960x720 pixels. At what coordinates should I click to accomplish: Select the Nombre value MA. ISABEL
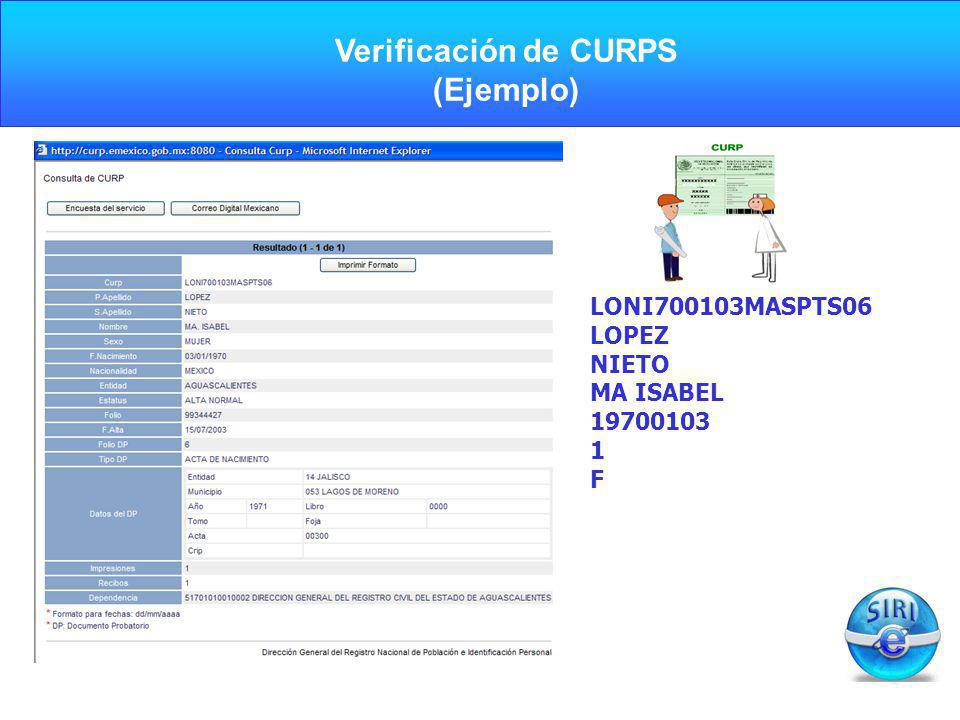pos(207,326)
